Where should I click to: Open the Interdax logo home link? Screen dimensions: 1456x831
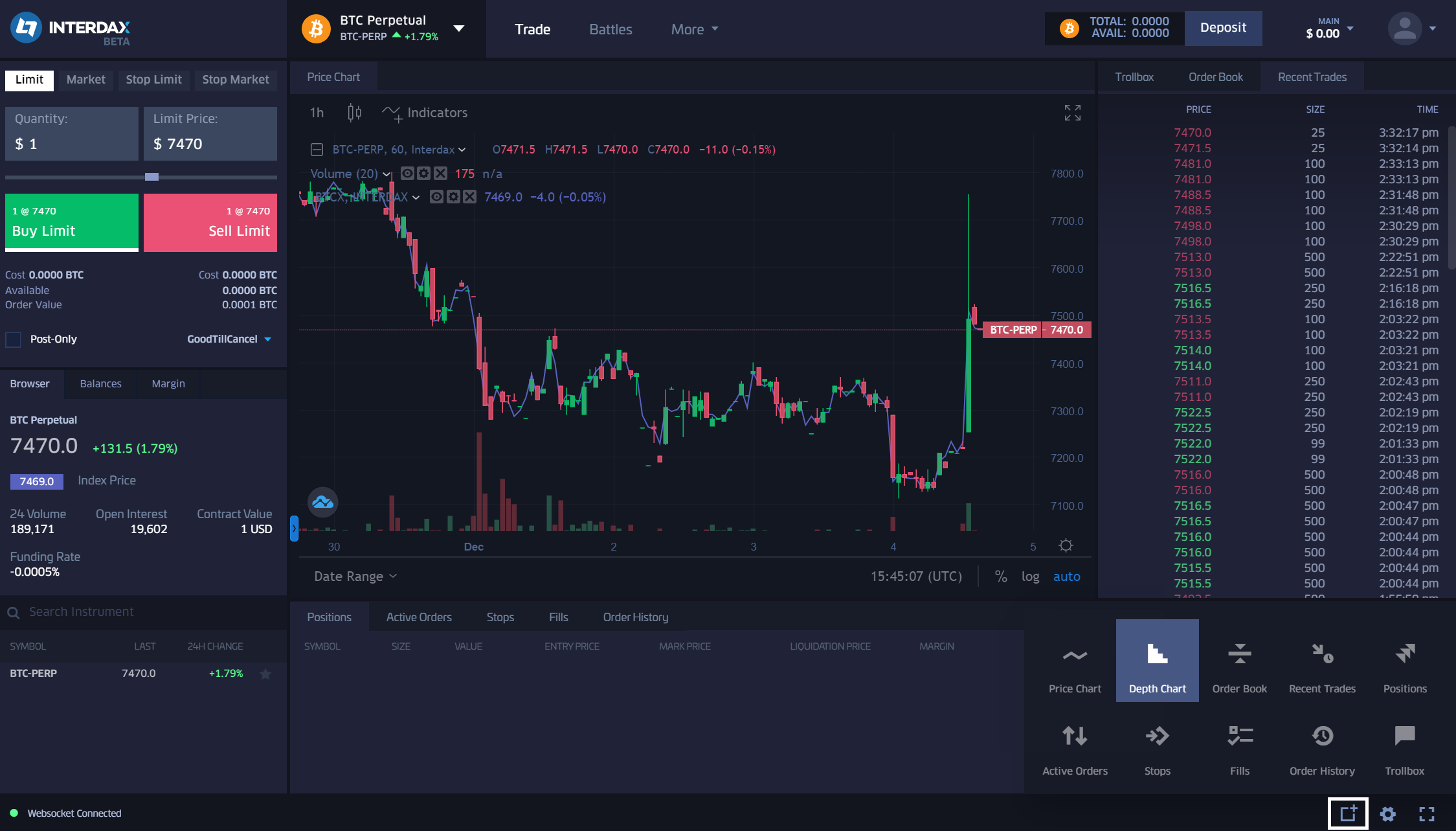click(x=71, y=29)
